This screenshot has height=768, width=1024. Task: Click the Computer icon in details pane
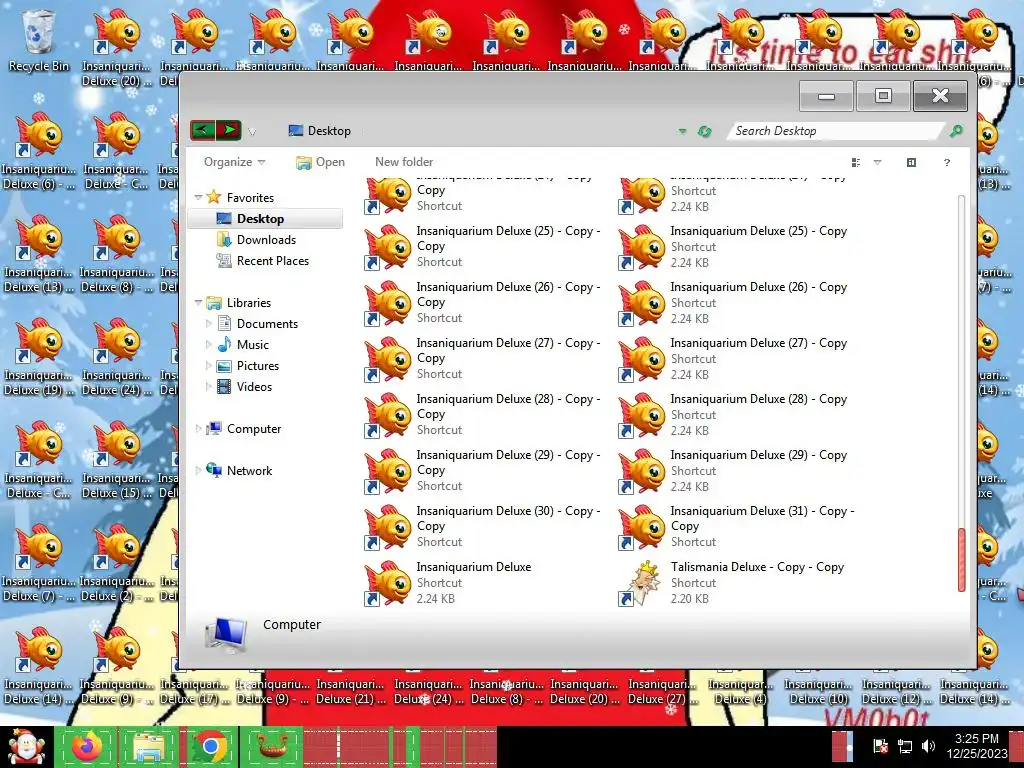point(226,635)
